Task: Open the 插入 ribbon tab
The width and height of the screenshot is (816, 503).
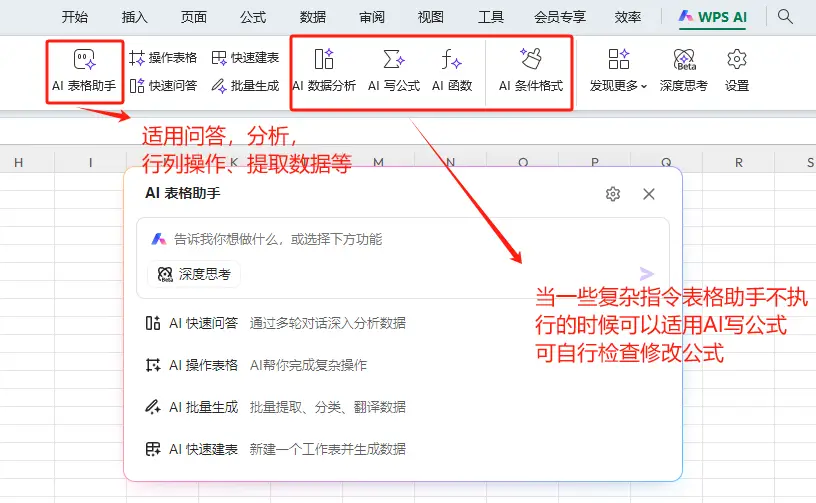Action: 134,17
